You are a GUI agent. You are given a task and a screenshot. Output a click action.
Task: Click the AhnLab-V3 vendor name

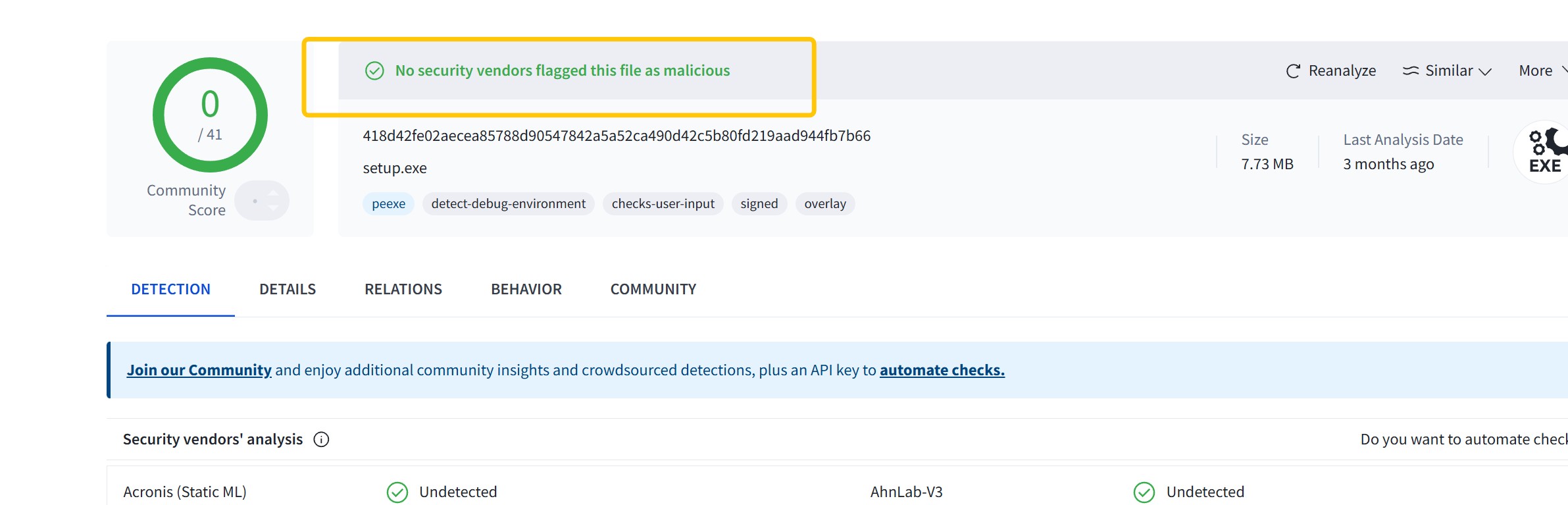[907, 492]
